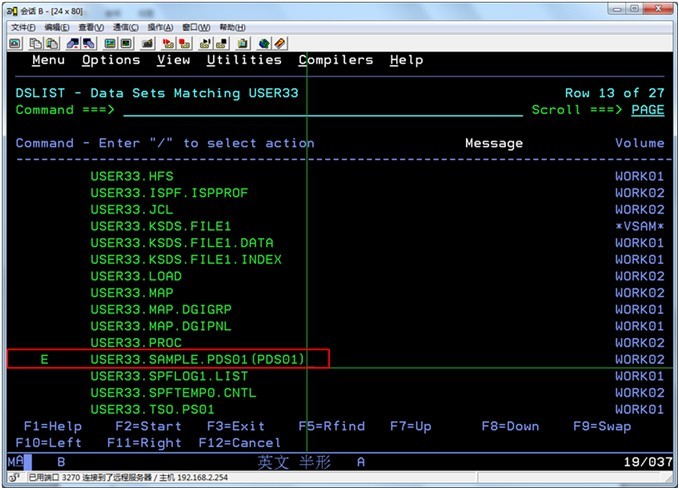Select Help in the ISPF action bar
The image size is (679, 489).
click(x=407, y=60)
